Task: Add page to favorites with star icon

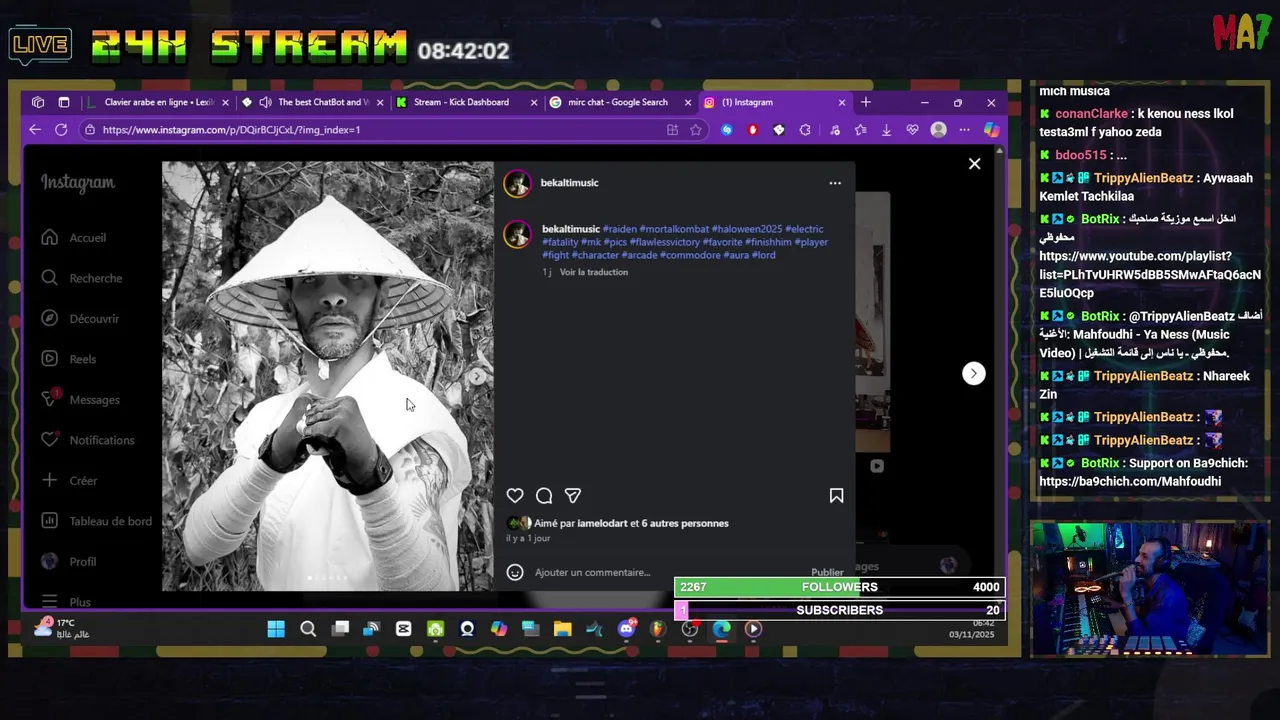Action: (696, 130)
